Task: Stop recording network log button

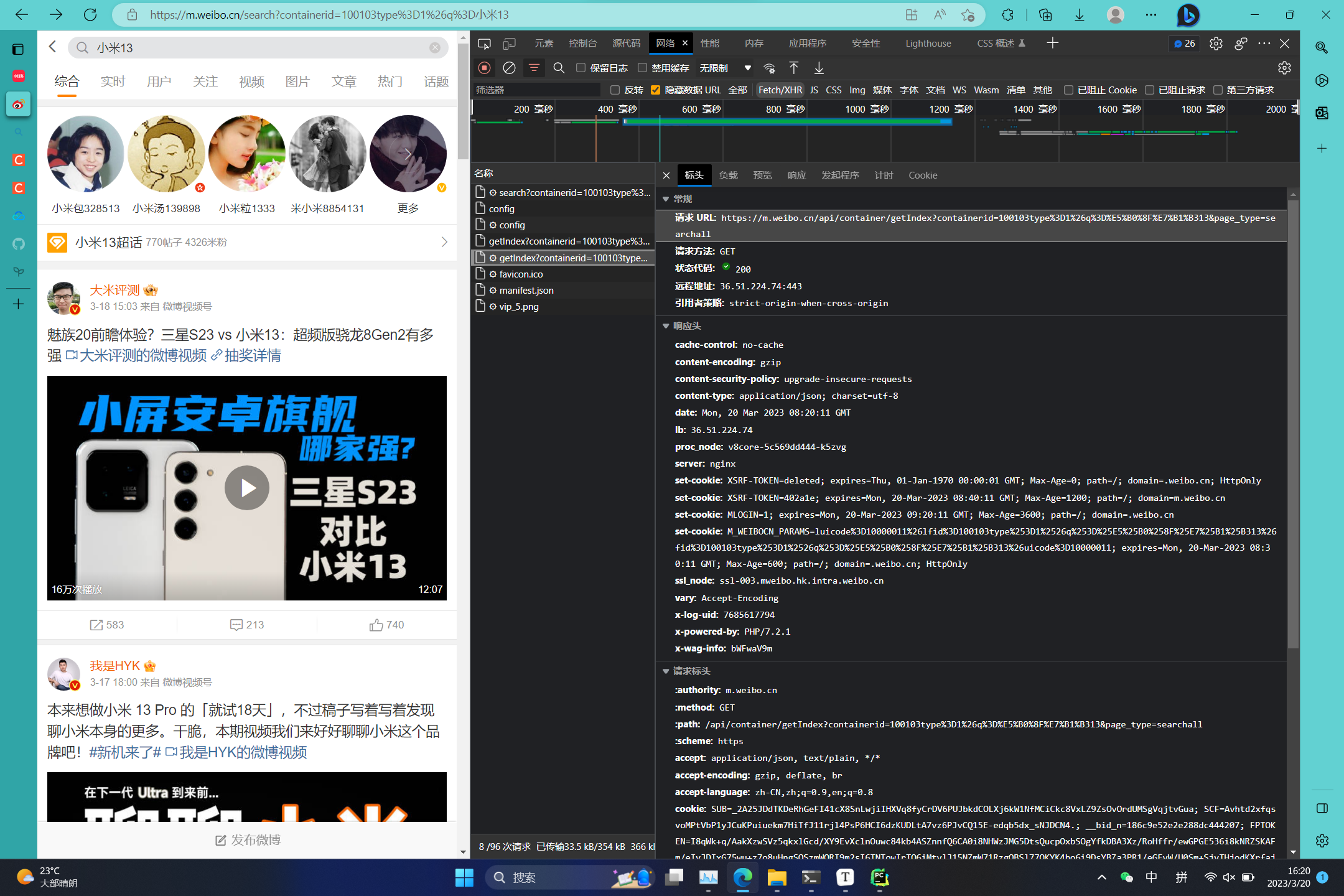Action: tap(485, 68)
